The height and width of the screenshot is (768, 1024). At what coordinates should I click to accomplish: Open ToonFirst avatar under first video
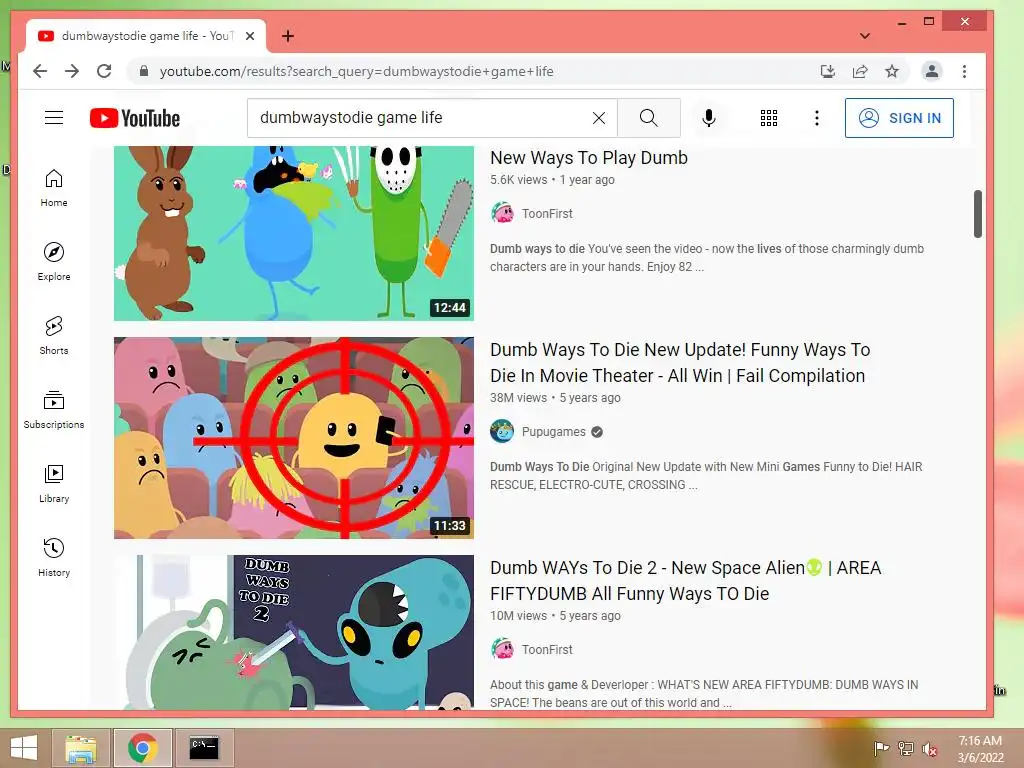coord(502,213)
